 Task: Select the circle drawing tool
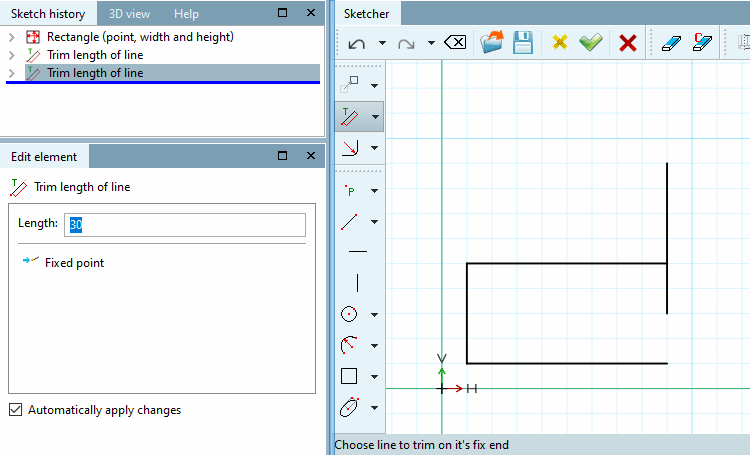click(349, 314)
